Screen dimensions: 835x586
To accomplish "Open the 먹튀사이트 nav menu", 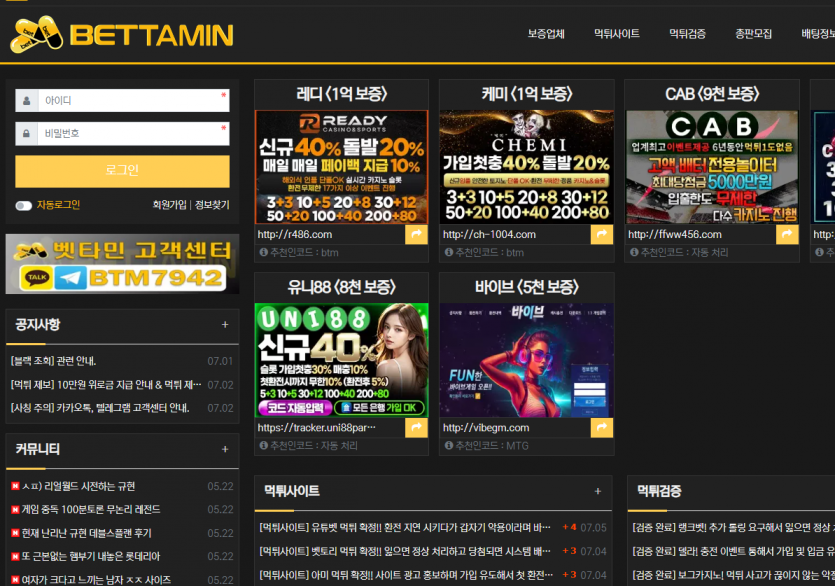I will tap(617, 34).
